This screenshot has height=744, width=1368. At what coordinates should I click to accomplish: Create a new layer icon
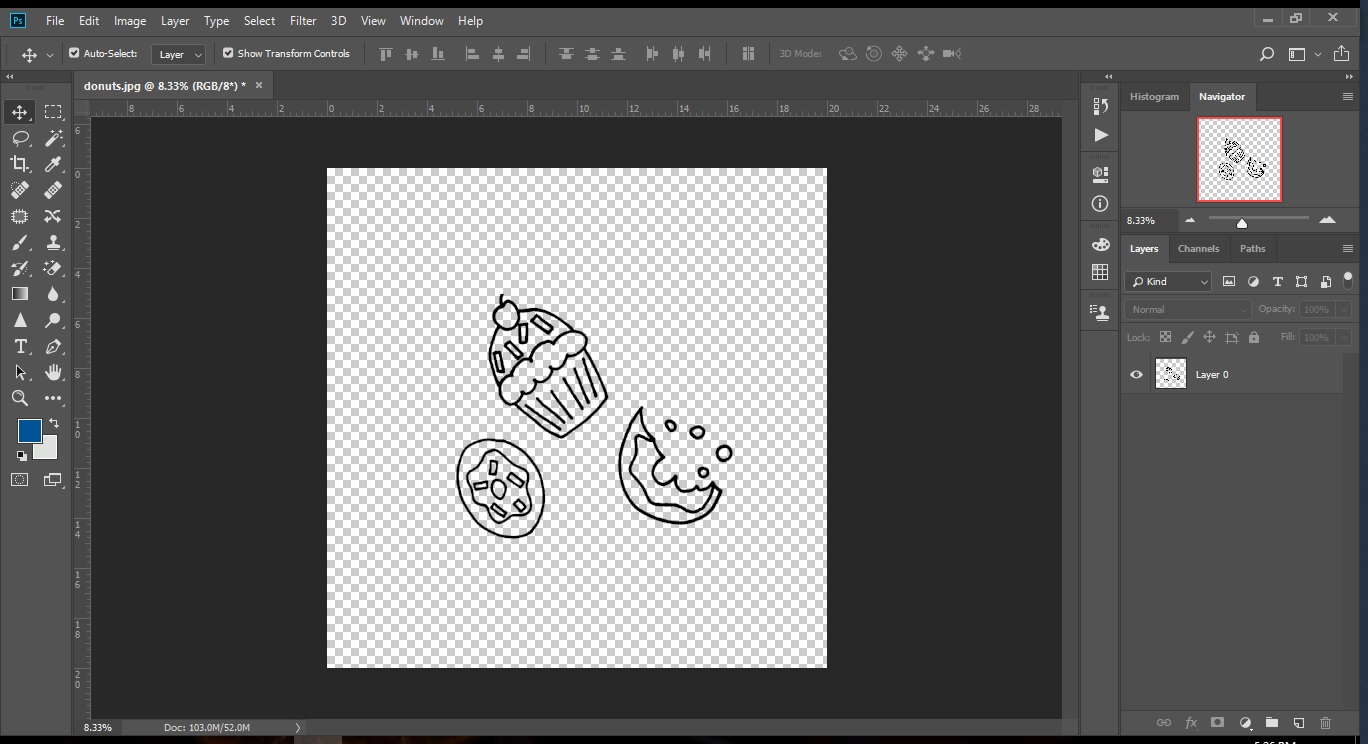coord(1299,722)
